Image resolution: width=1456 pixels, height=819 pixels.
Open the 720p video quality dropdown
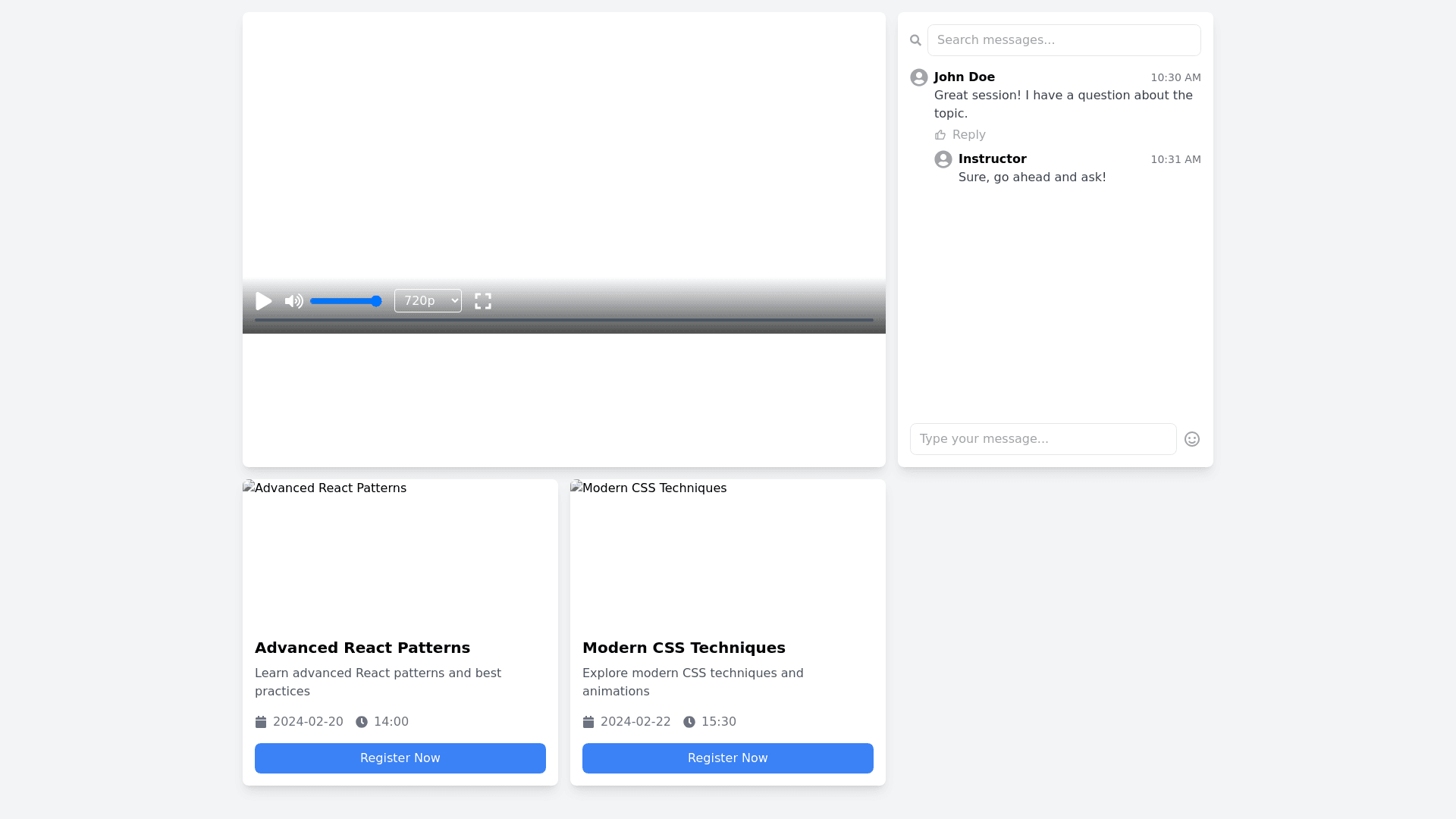[x=428, y=301]
